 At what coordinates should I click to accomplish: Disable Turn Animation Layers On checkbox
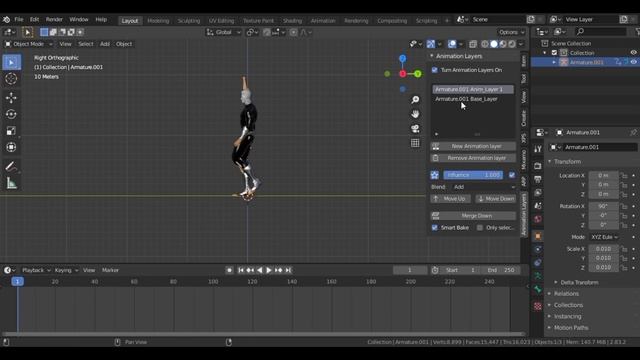click(435, 70)
